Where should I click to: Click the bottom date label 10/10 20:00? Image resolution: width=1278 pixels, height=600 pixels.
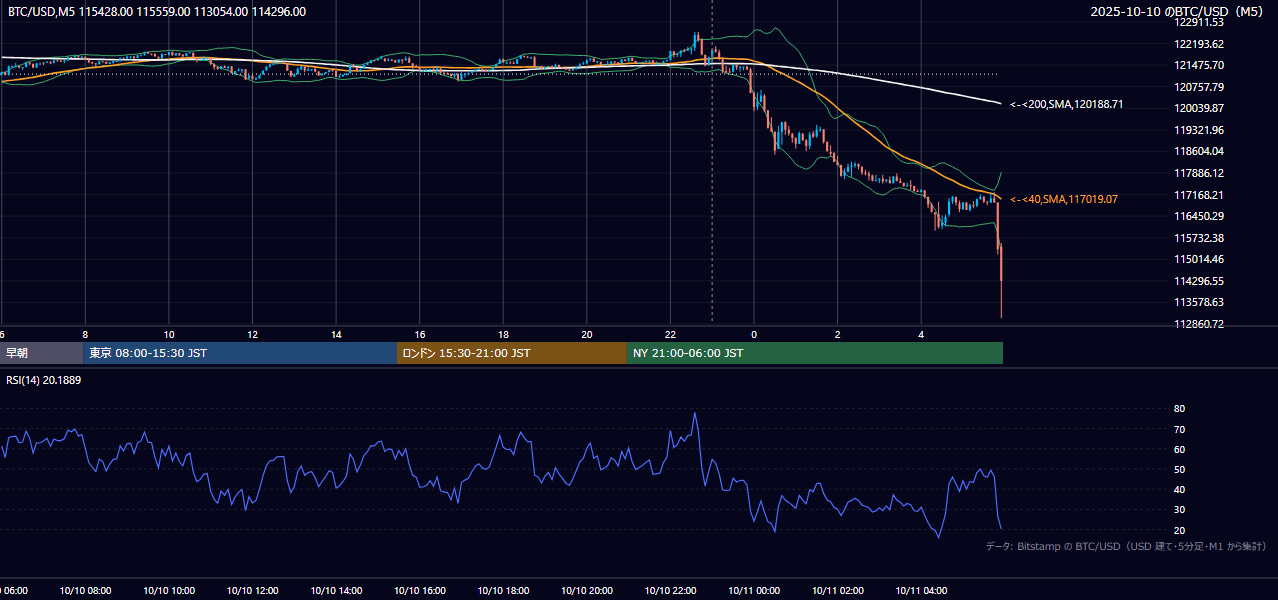coord(587,591)
